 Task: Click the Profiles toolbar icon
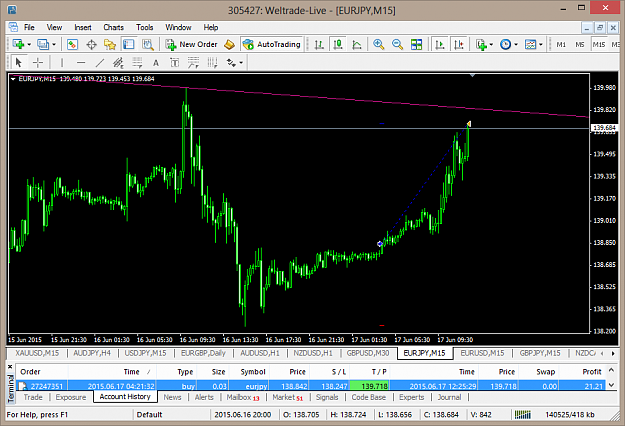click(x=43, y=44)
